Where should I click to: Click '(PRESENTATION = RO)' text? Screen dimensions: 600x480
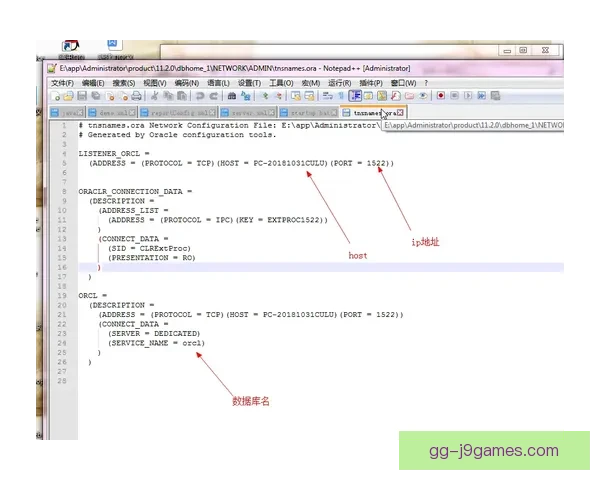pyautogui.click(x=152, y=258)
